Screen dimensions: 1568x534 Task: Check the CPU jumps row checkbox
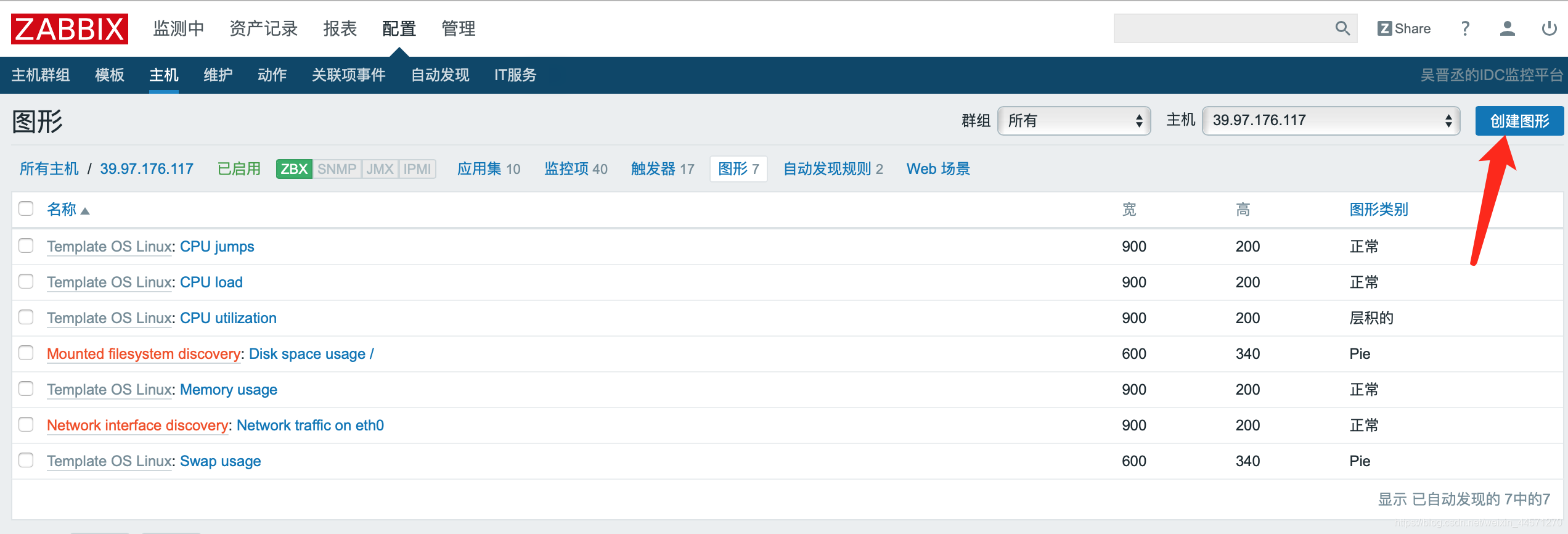(x=26, y=245)
